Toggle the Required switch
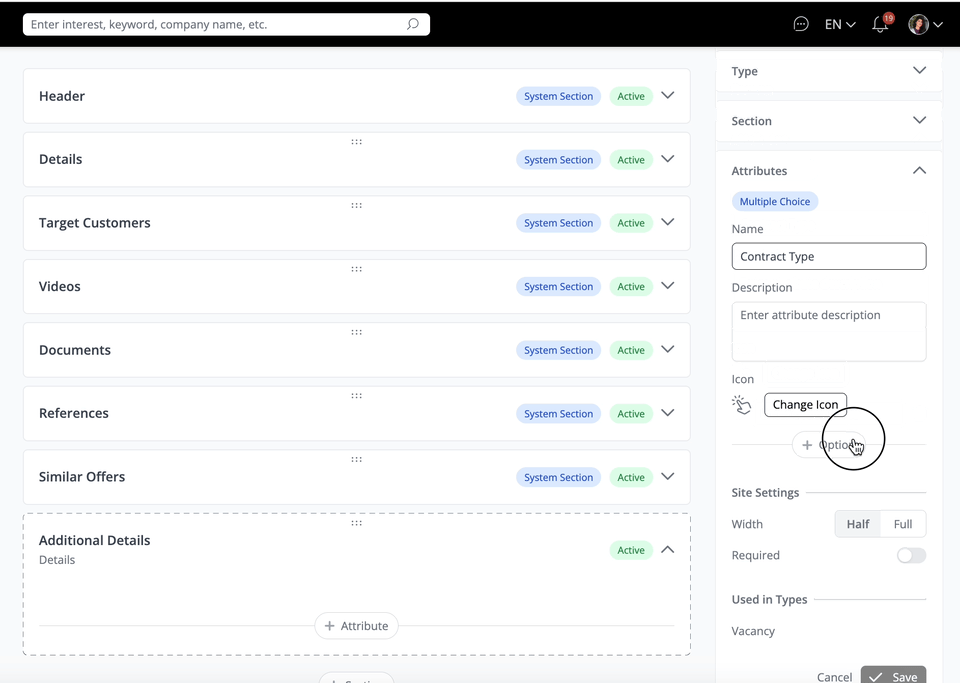Viewport: 960px width, 683px height. [910, 555]
